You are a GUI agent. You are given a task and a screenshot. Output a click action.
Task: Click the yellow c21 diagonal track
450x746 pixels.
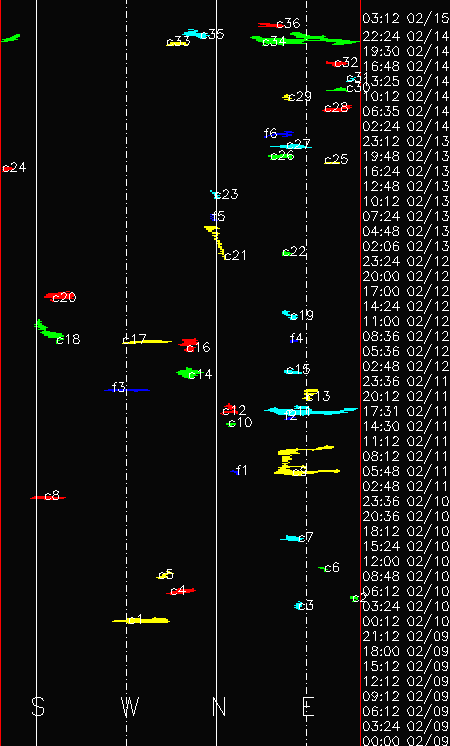[x=217, y=242]
